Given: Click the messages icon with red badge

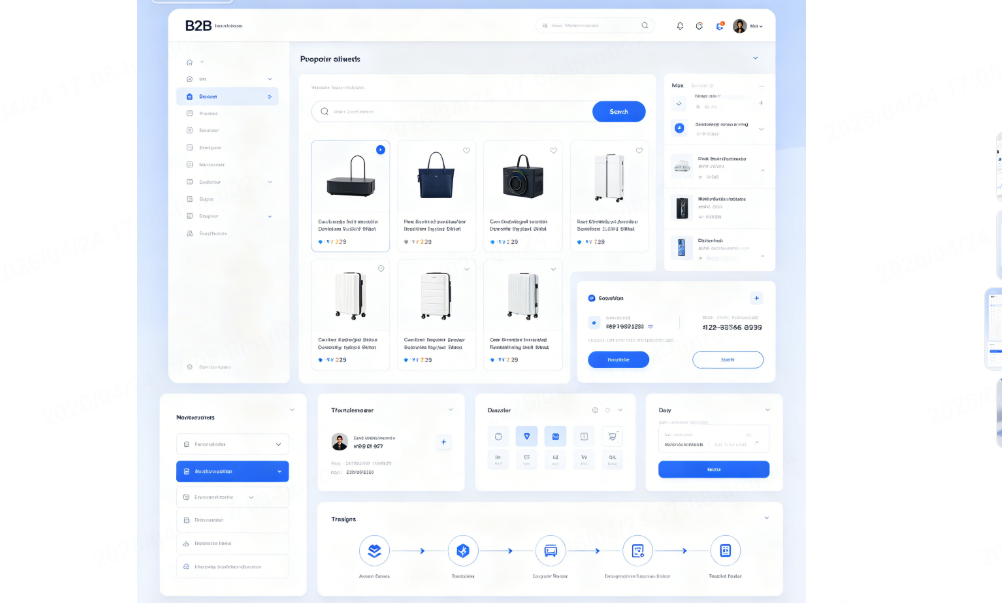Looking at the screenshot, I should [720, 25].
